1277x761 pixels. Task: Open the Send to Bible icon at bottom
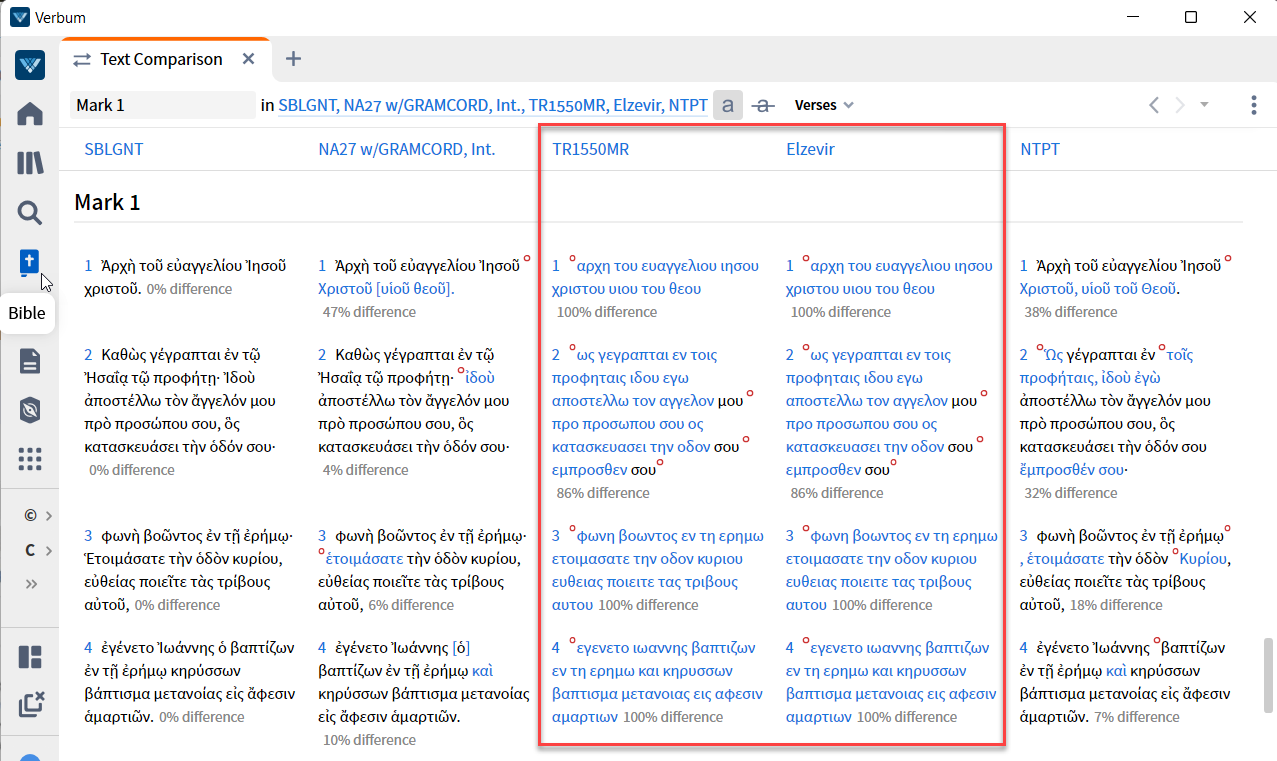30,704
